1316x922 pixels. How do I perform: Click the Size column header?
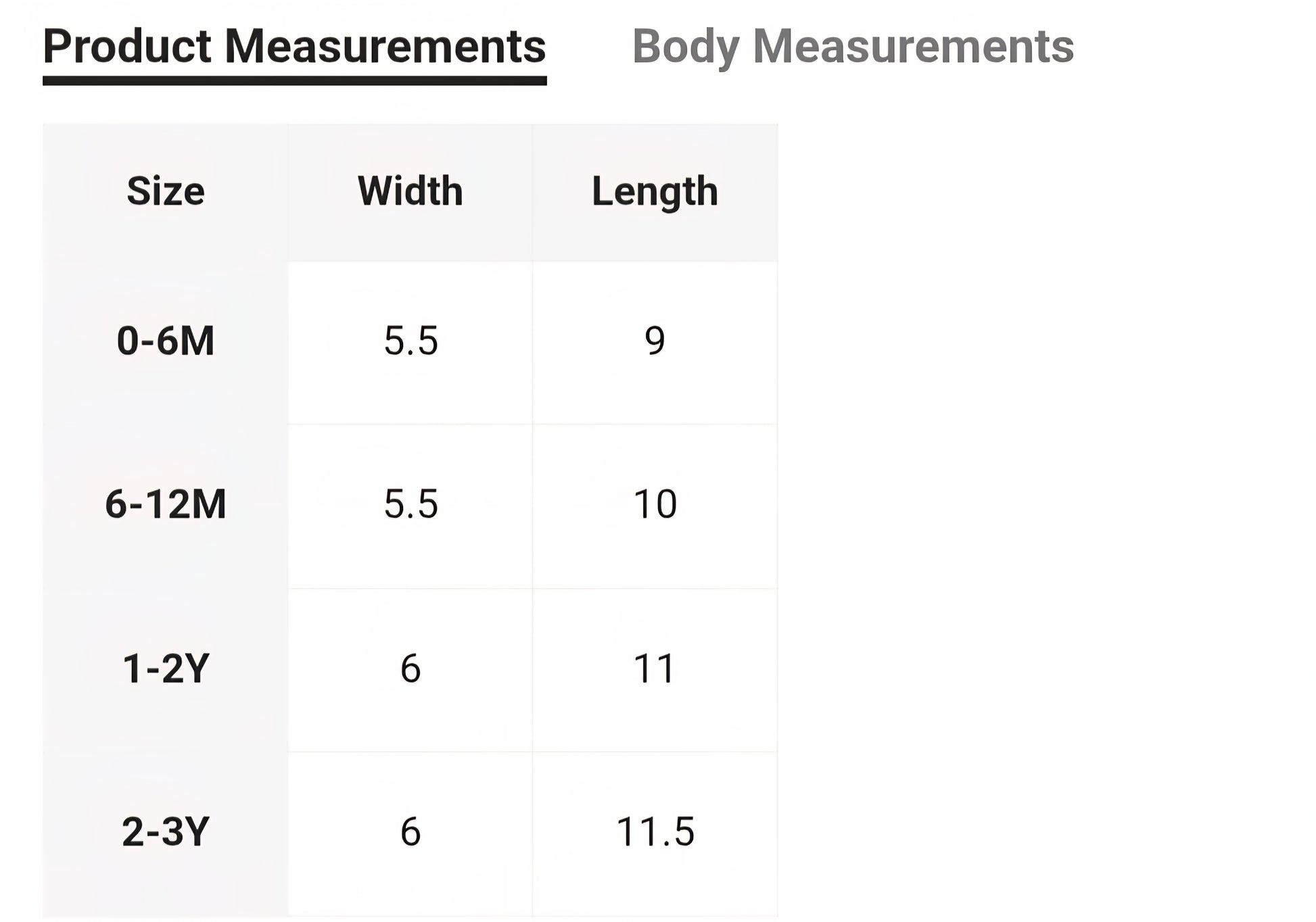pos(166,191)
